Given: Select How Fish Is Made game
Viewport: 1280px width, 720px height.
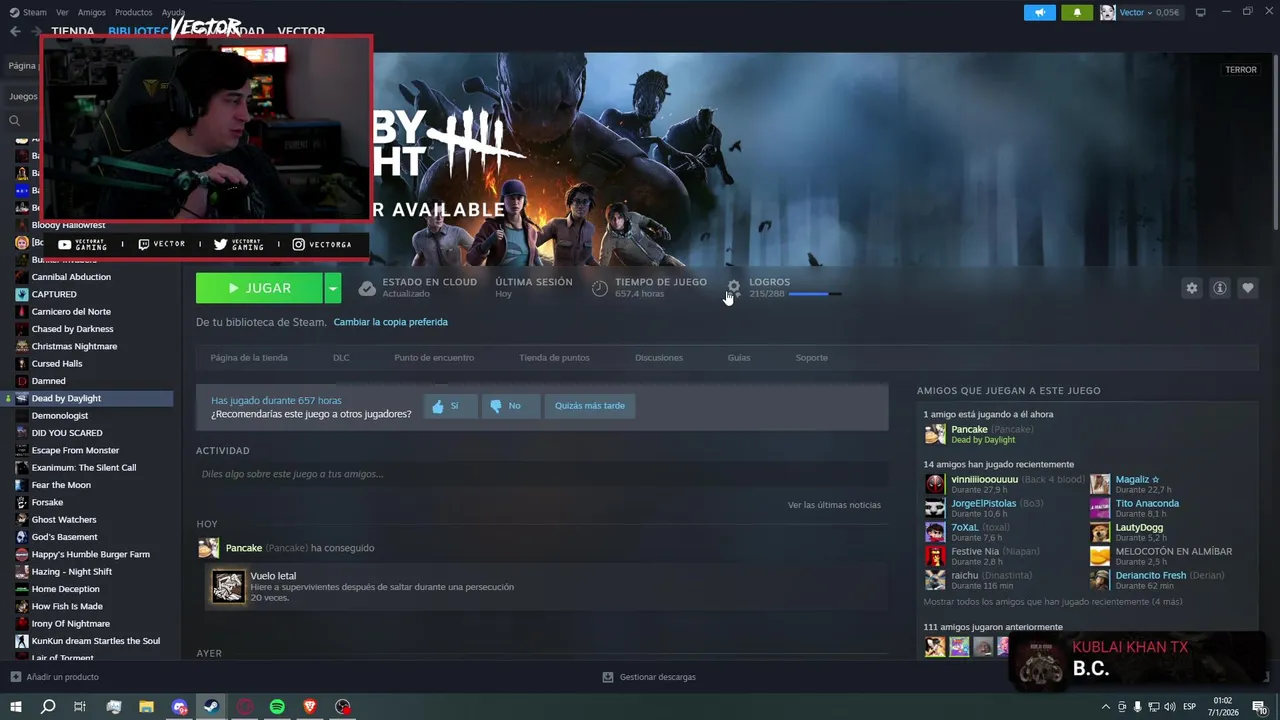Looking at the screenshot, I should [x=67, y=606].
